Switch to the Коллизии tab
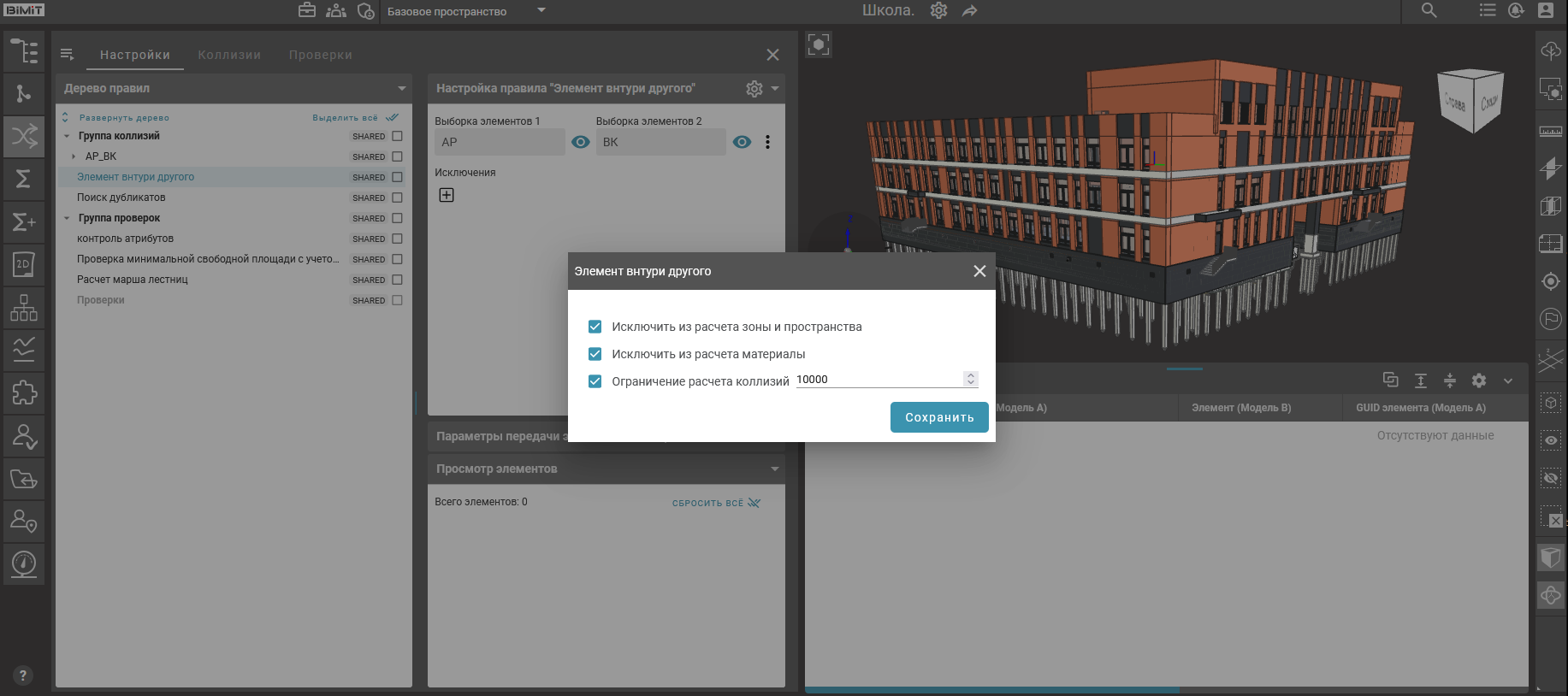1568x696 pixels. tap(229, 55)
